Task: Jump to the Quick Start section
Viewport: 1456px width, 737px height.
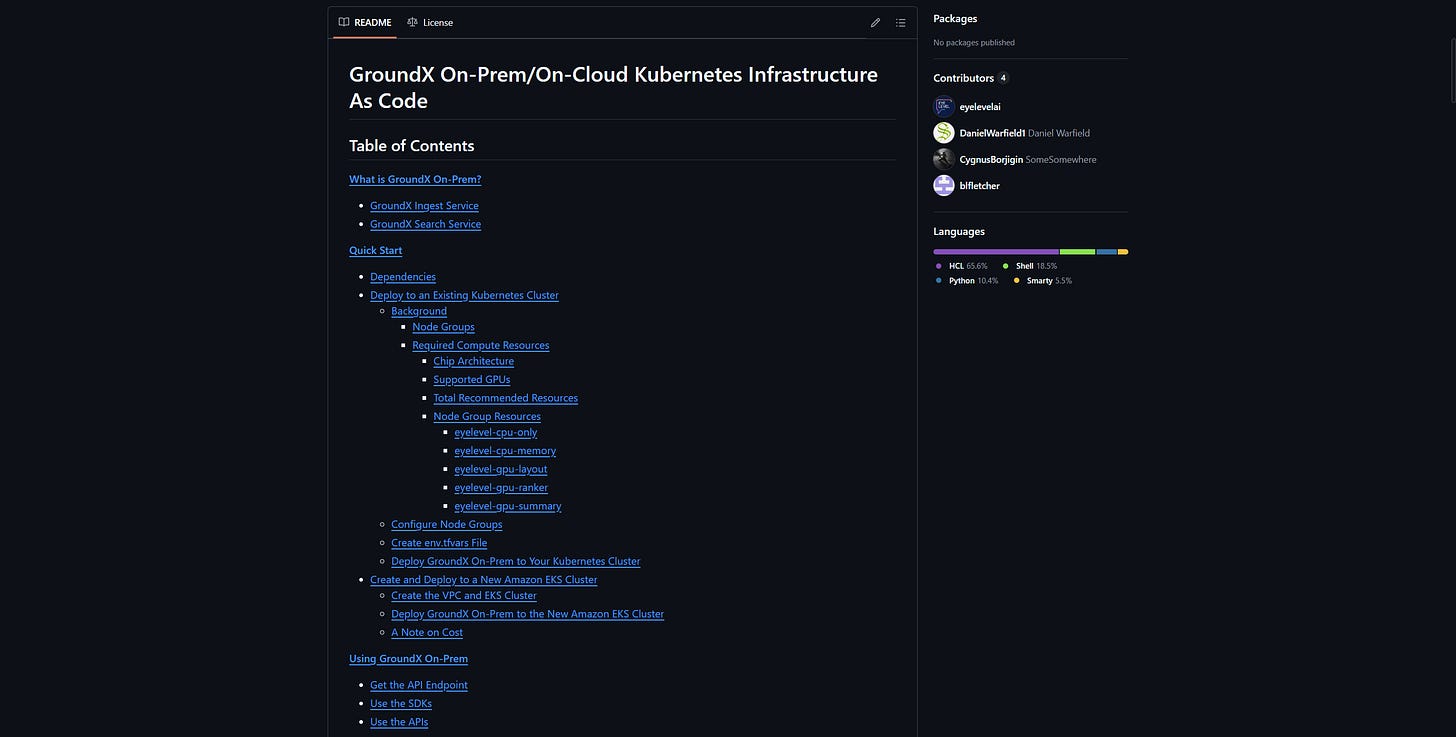Action: pyautogui.click(x=375, y=251)
